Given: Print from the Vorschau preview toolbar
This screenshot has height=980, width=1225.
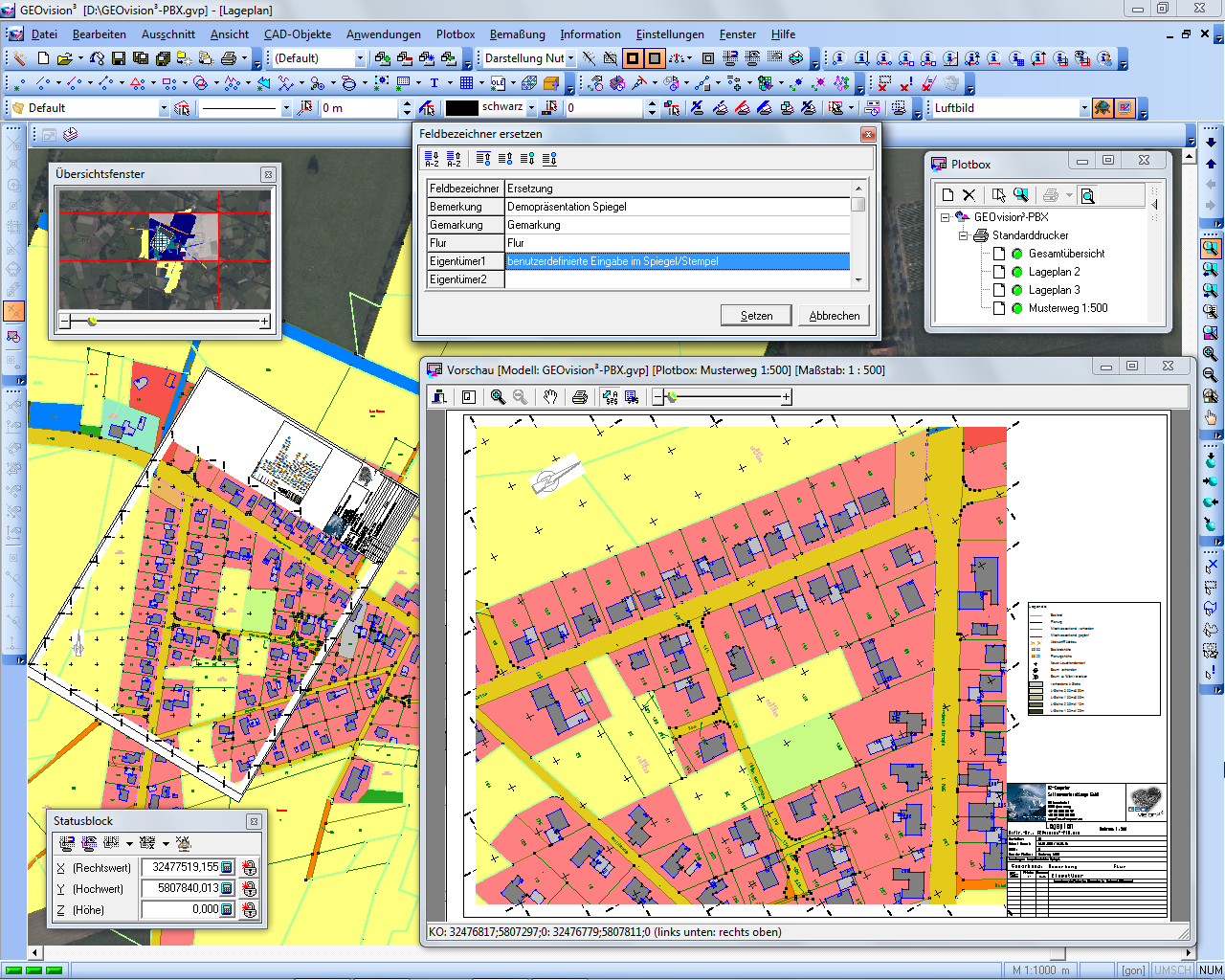Looking at the screenshot, I should click(x=579, y=396).
